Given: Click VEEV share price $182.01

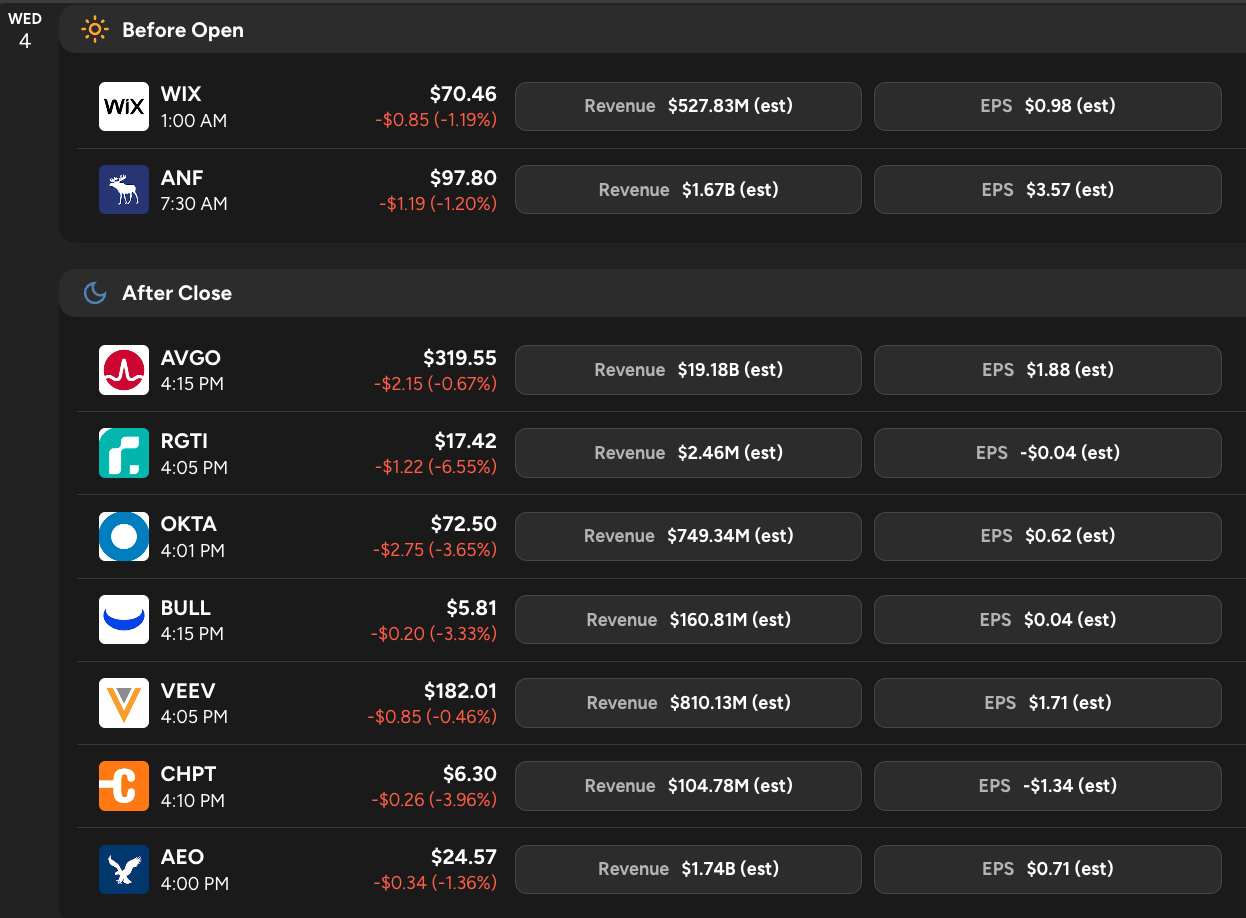Looking at the screenshot, I should coord(460,691).
